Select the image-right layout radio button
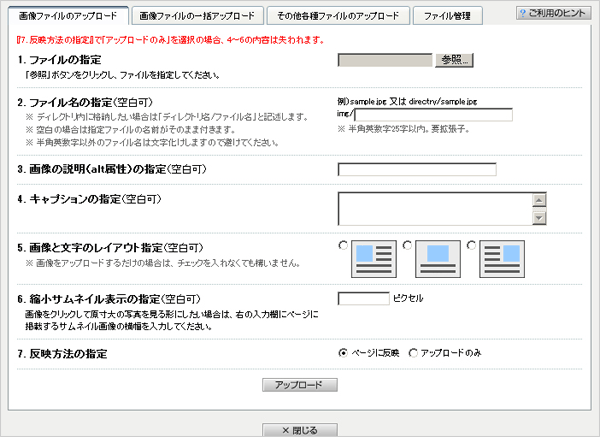600x437 pixels. (471, 245)
